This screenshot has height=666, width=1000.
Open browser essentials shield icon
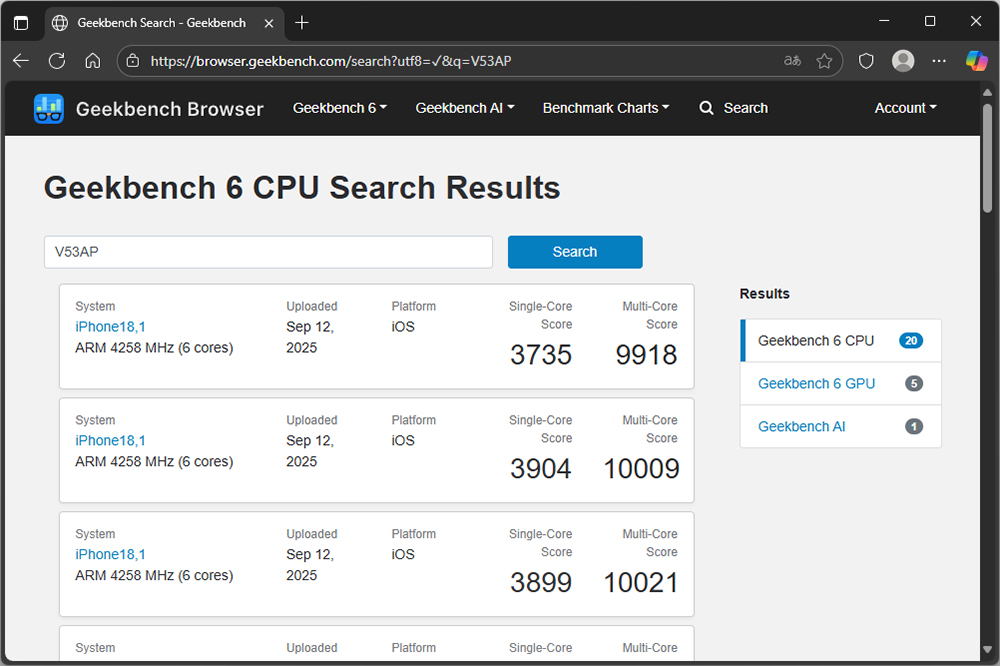pos(865,61)
